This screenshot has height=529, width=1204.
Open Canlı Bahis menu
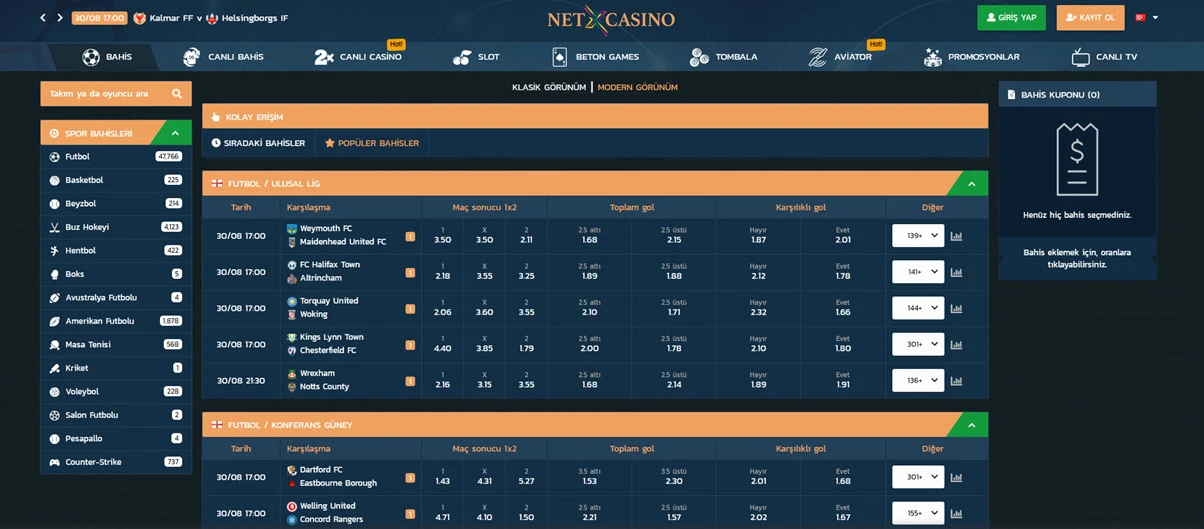[223, 57]
